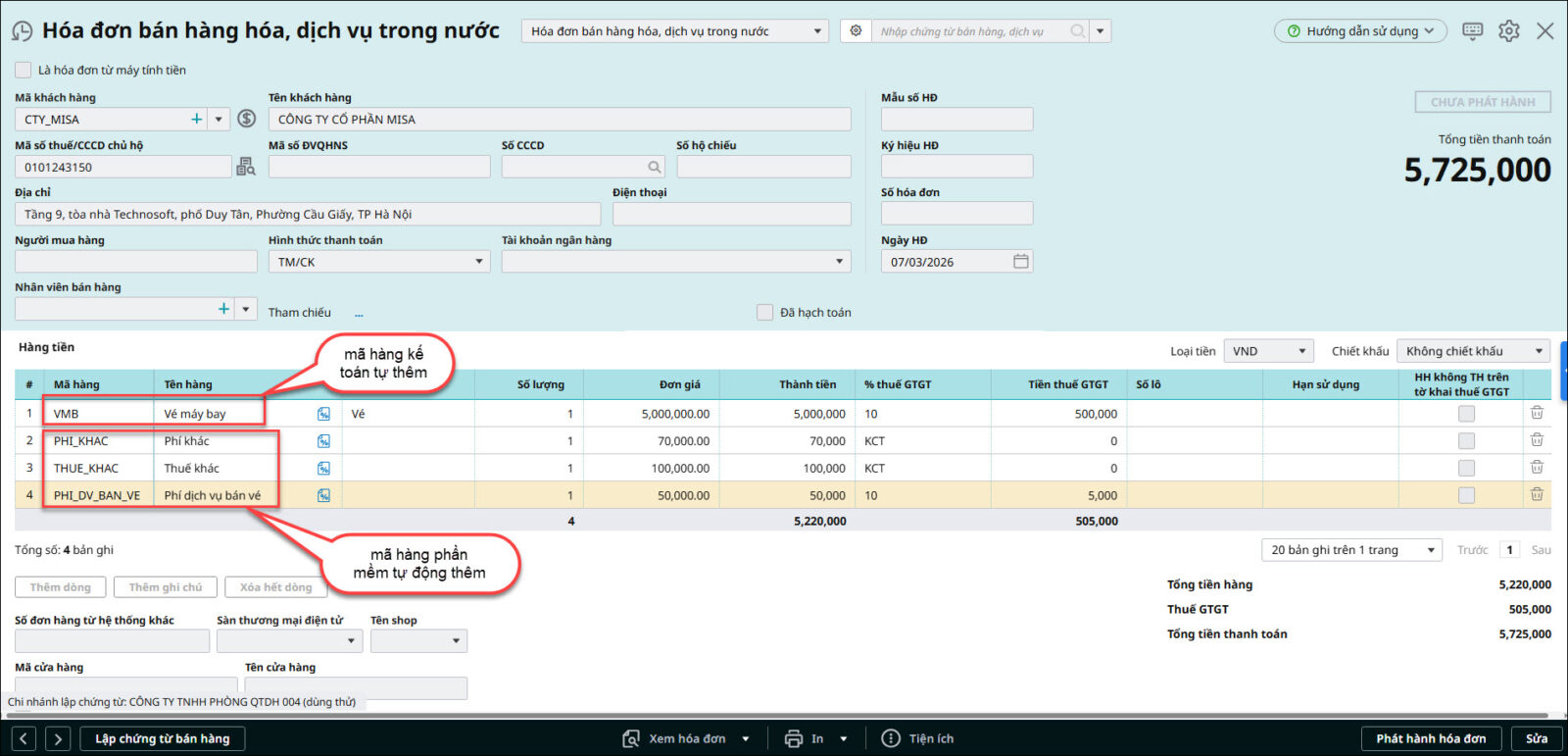
Task: Check HH không TH box for VMB row
Action: pos(1466,414)
